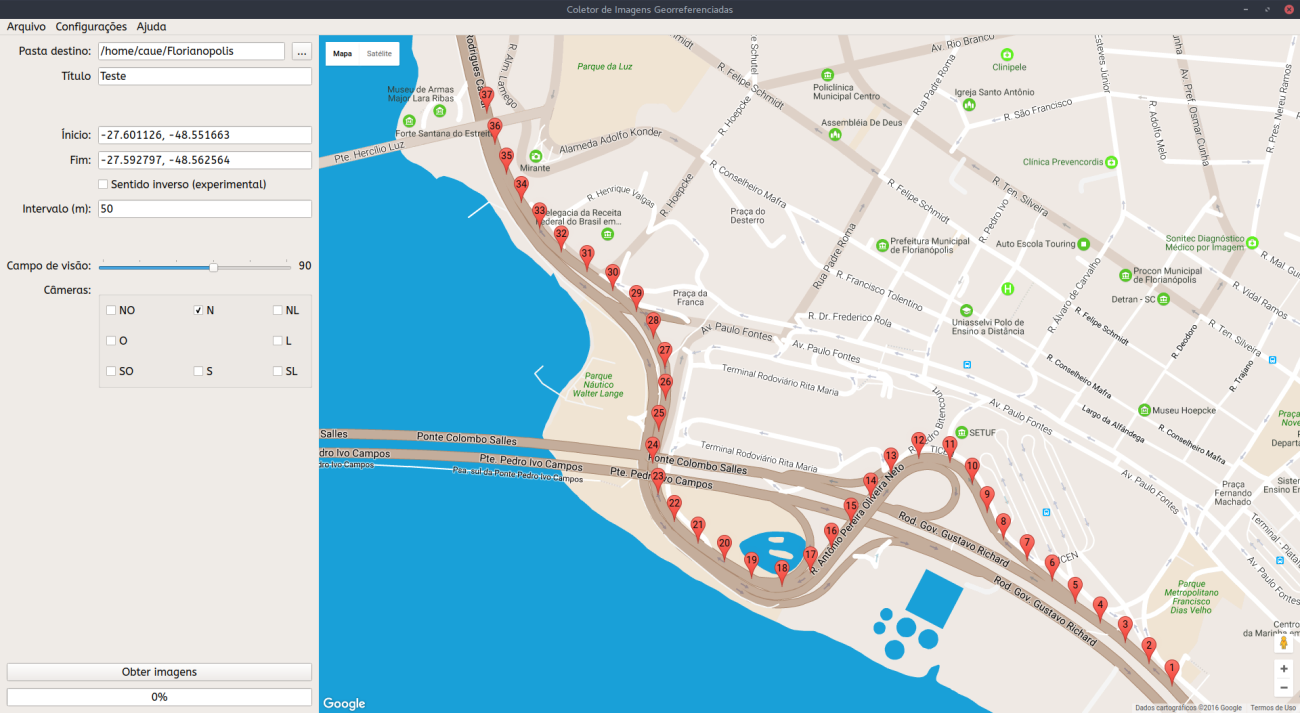Click the Campo de visão slider handle
This screenshot has width=1300, height=713.
click(x=213, y=267)
